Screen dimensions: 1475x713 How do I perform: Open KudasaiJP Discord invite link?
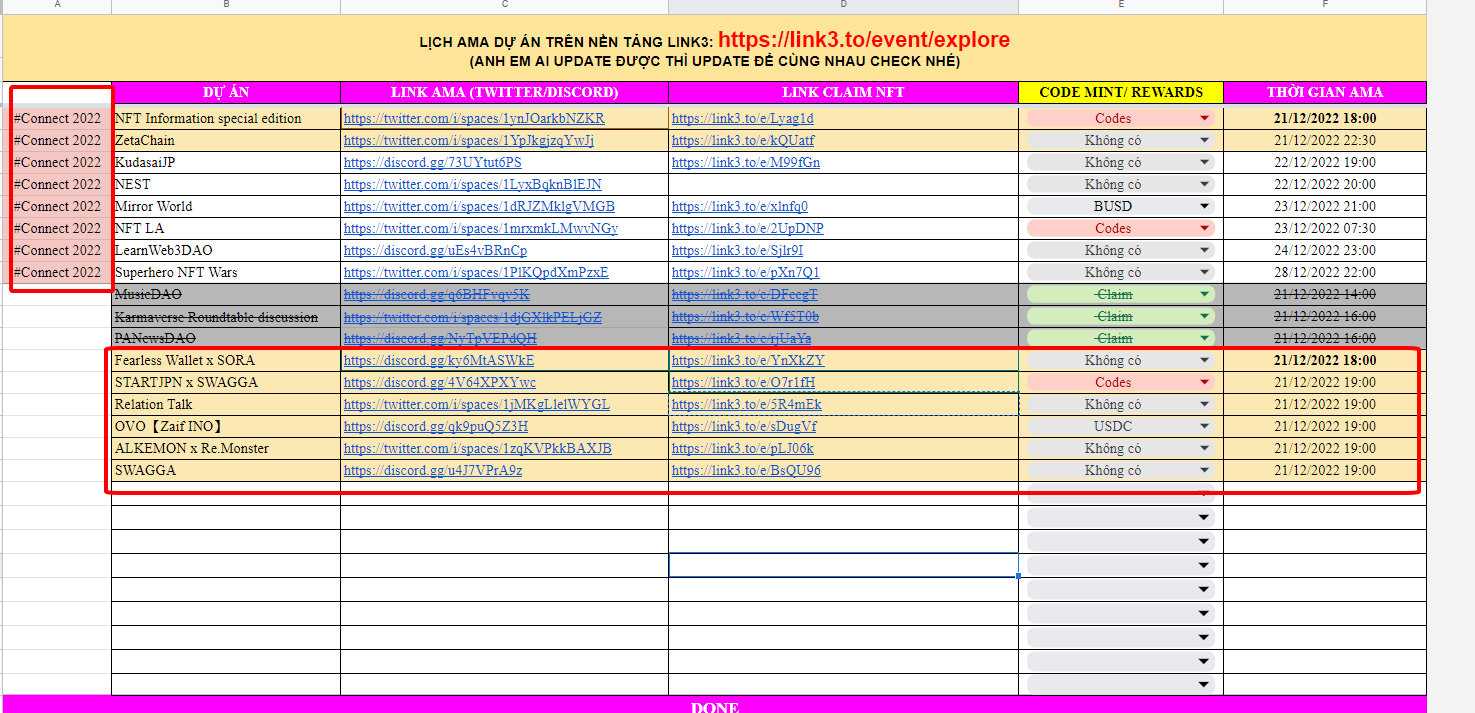(x=433, y=162)
